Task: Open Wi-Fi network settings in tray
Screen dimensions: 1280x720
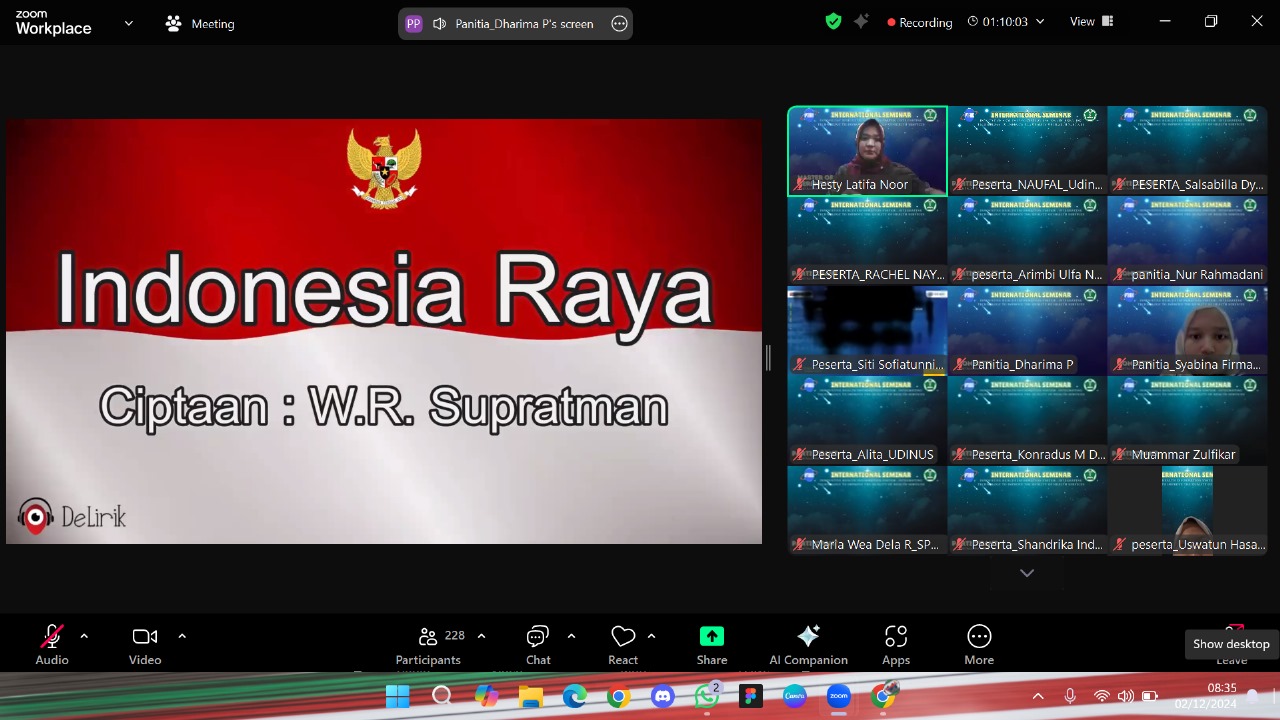Action: pyautogui.click(x=1102, y=696)
